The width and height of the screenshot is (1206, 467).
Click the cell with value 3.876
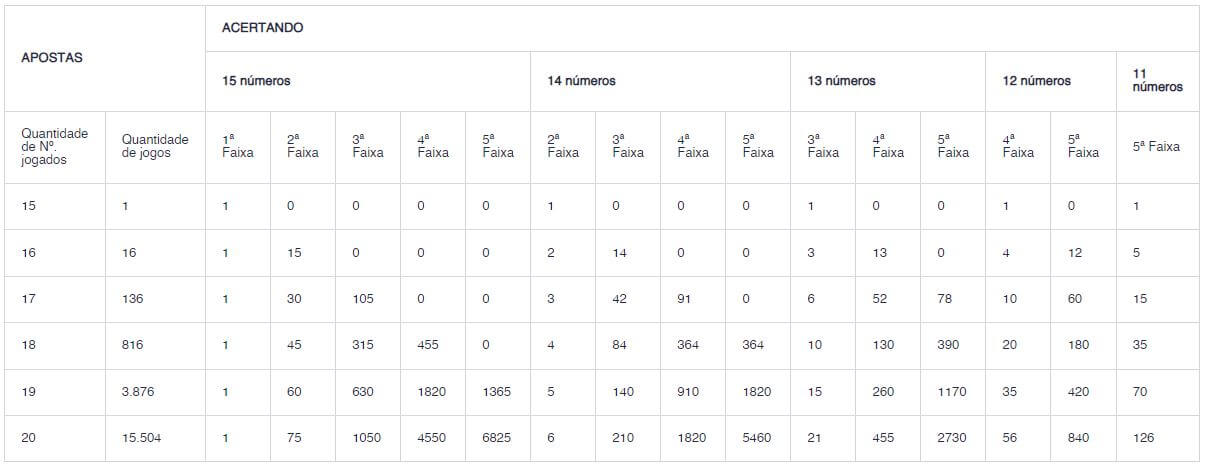click(x=138, y=391)
